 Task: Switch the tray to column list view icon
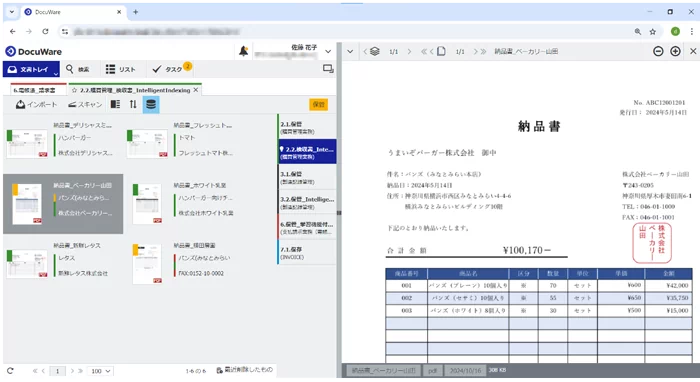115,104
